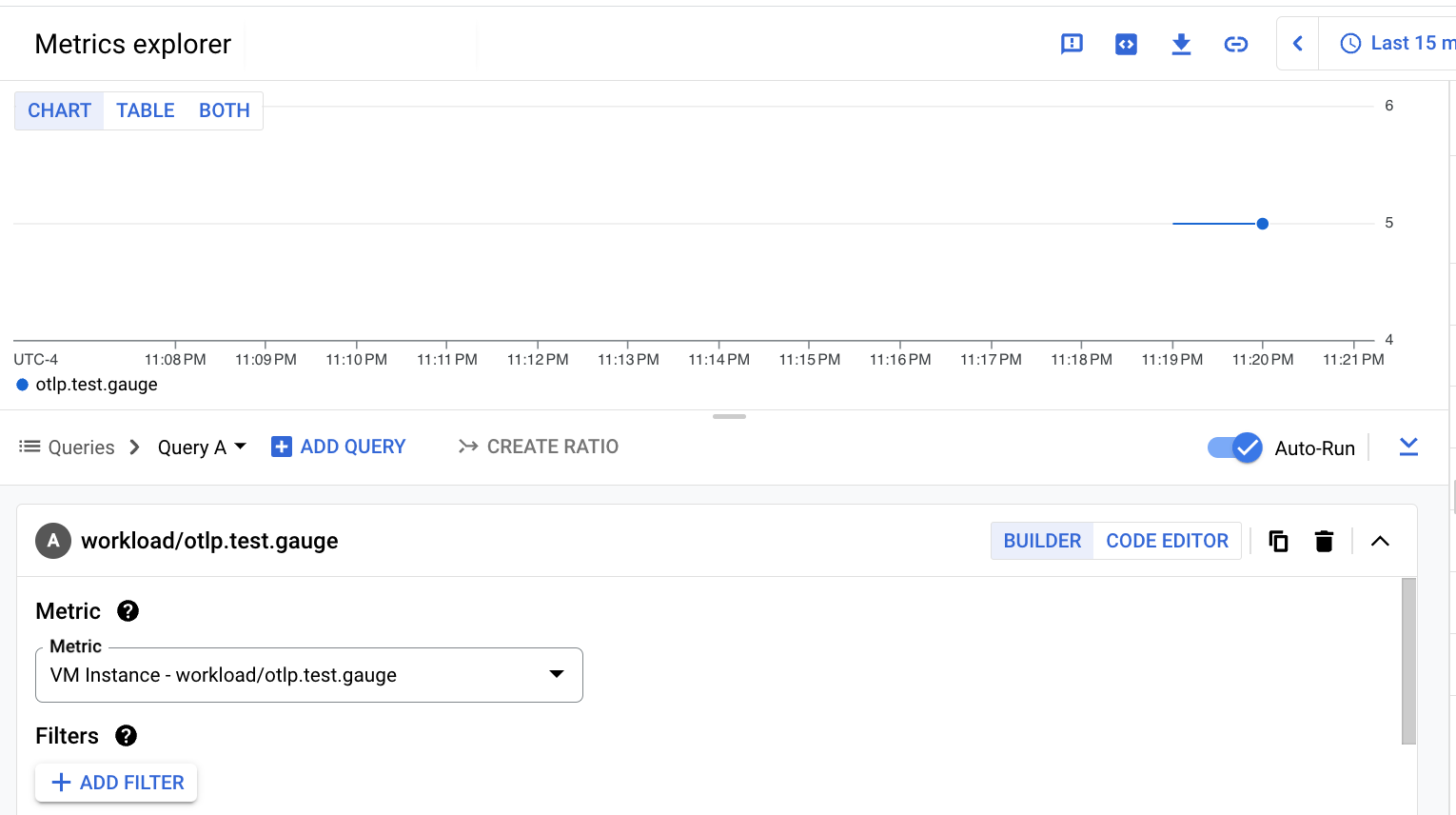The width and height of the screenshot is (1456, 815).
Task: Download the chart data
Action: [x=1181, y=44]
